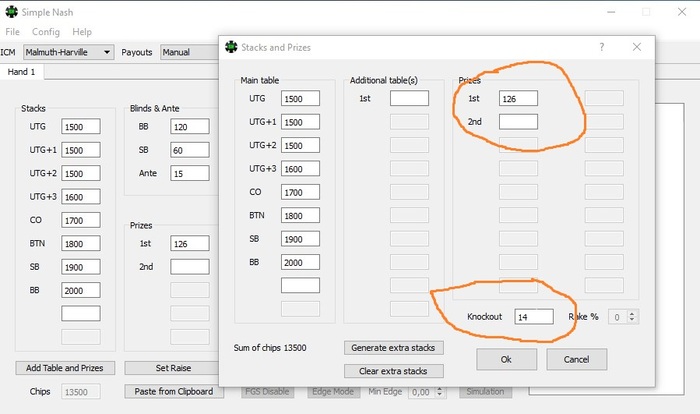
Task: Click main window SB stack field 1900
Action: pyautogui.click(x=81, y=267)
